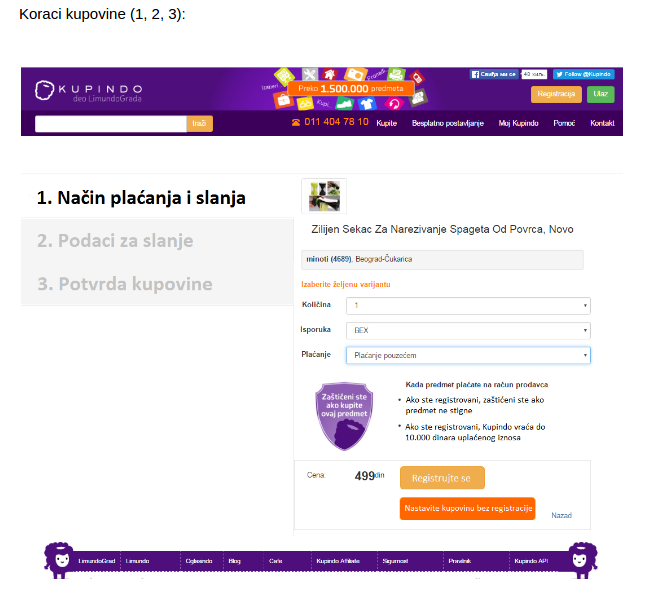Viewport: 667px width, 613px height.
Task: Click the left sheep mascot in footer
Action: [59, 560]
